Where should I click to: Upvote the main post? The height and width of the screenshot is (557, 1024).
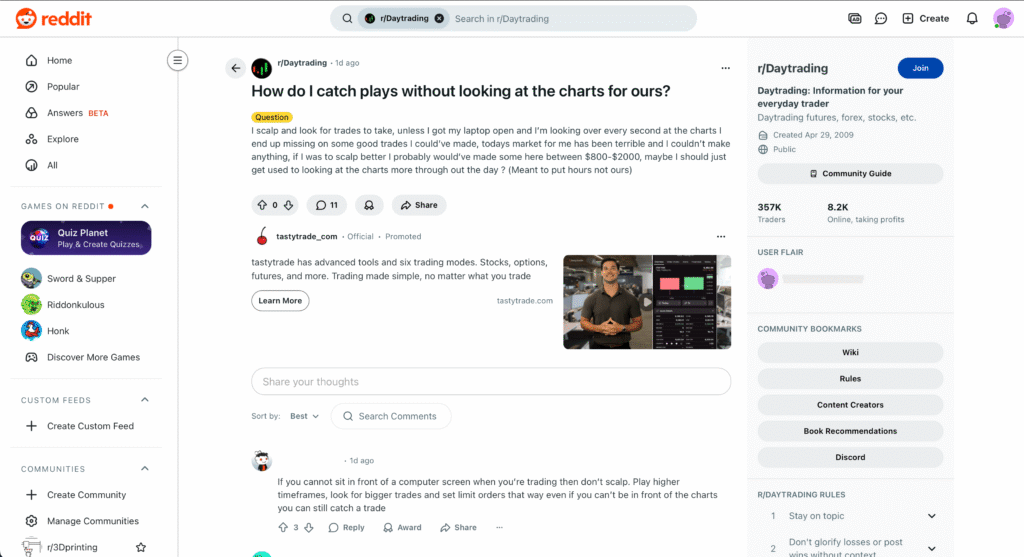[x=262, y=205]
